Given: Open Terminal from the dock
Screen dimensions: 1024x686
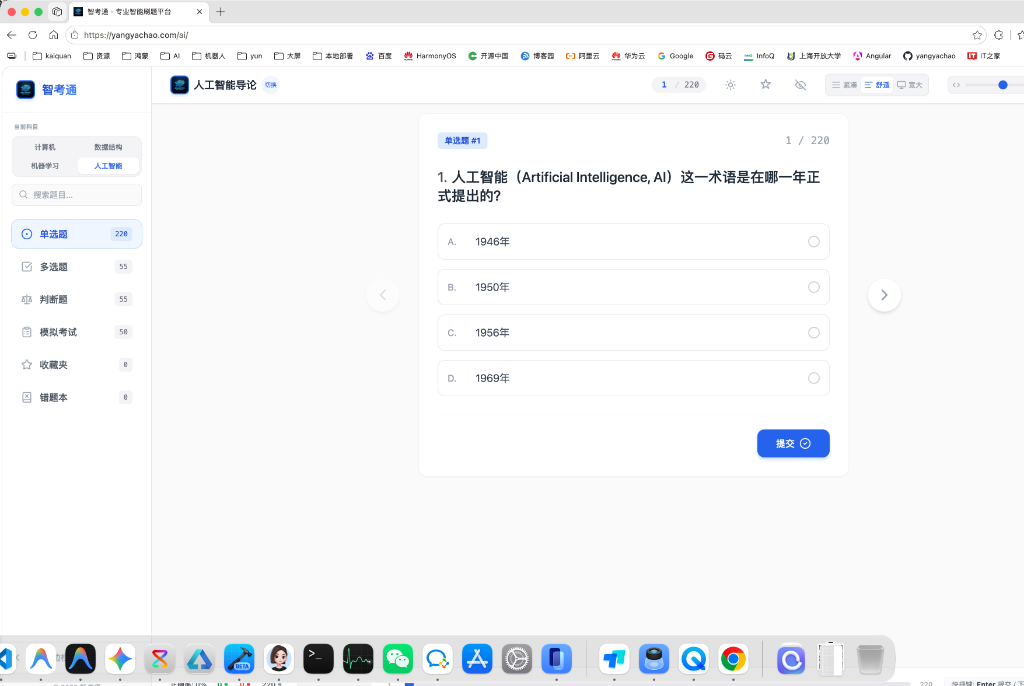Looking at the screenshot, I should (318, 659).
